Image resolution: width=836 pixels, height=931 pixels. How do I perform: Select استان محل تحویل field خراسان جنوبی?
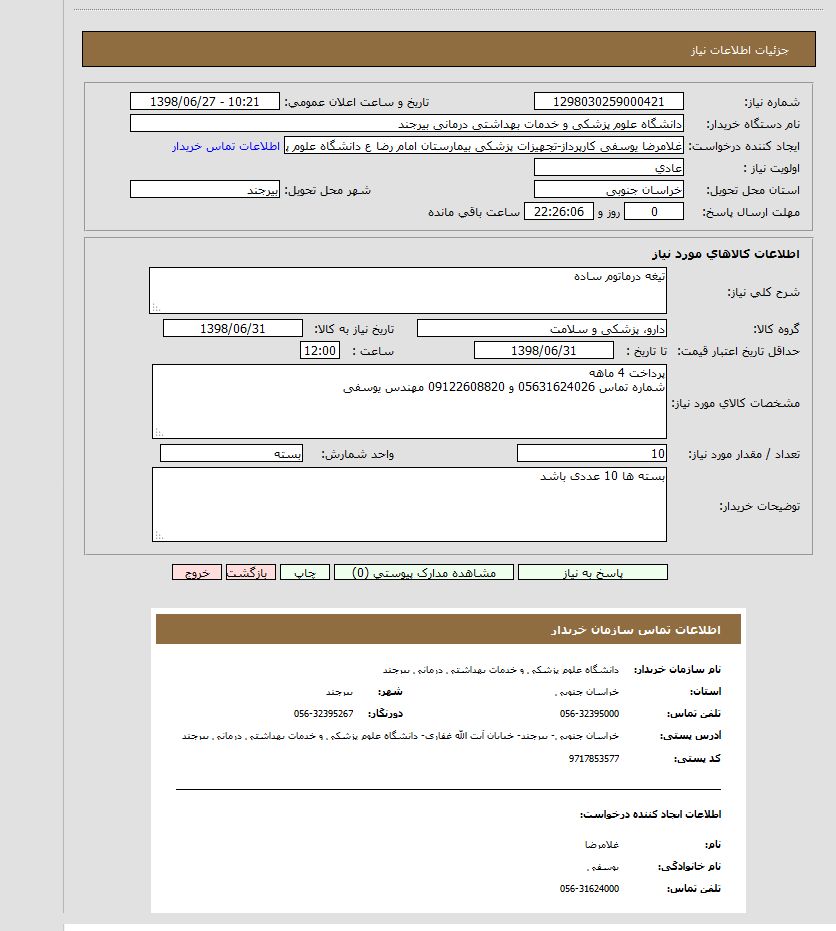tap(608, 189)
